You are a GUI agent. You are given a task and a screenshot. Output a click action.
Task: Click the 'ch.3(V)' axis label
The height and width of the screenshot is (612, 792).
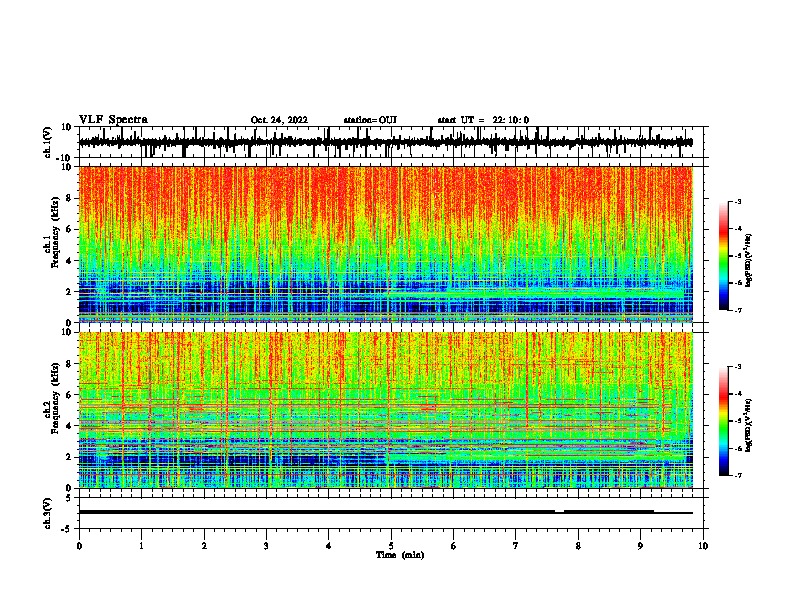coord(48,513)
